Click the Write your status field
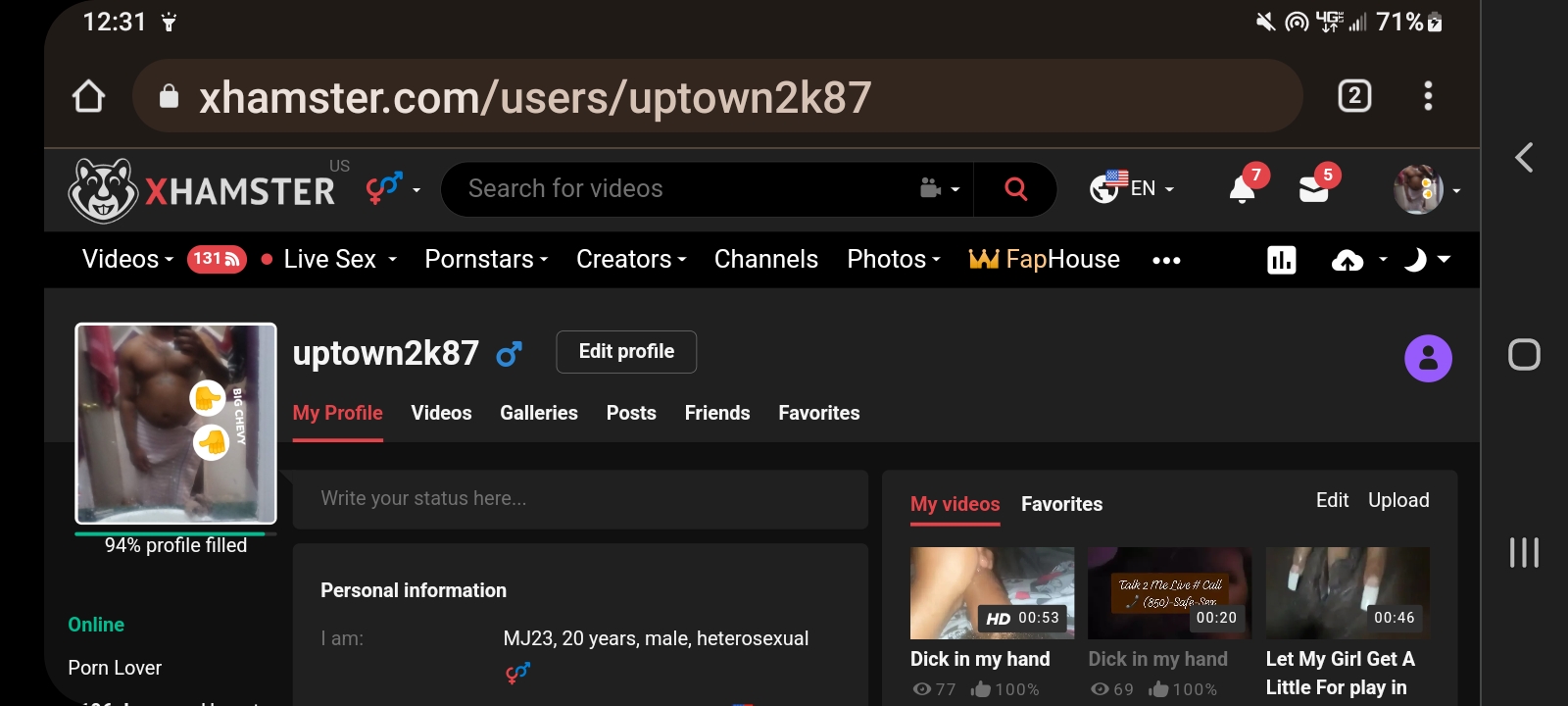This screenshot has height=706, width=1568. click(x=579, y=499)
